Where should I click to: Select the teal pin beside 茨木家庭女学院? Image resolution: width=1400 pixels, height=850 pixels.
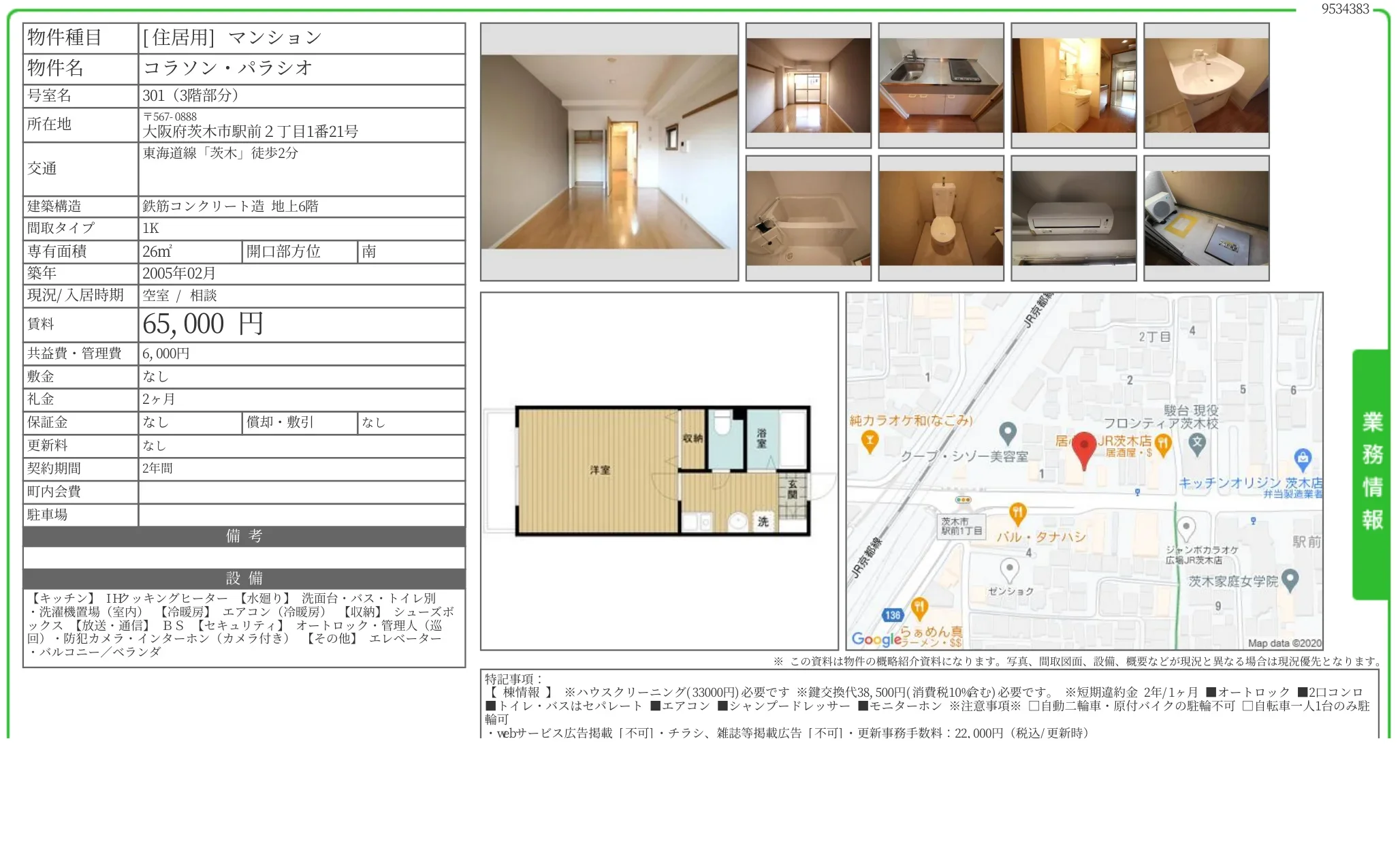pos(1290,580)
